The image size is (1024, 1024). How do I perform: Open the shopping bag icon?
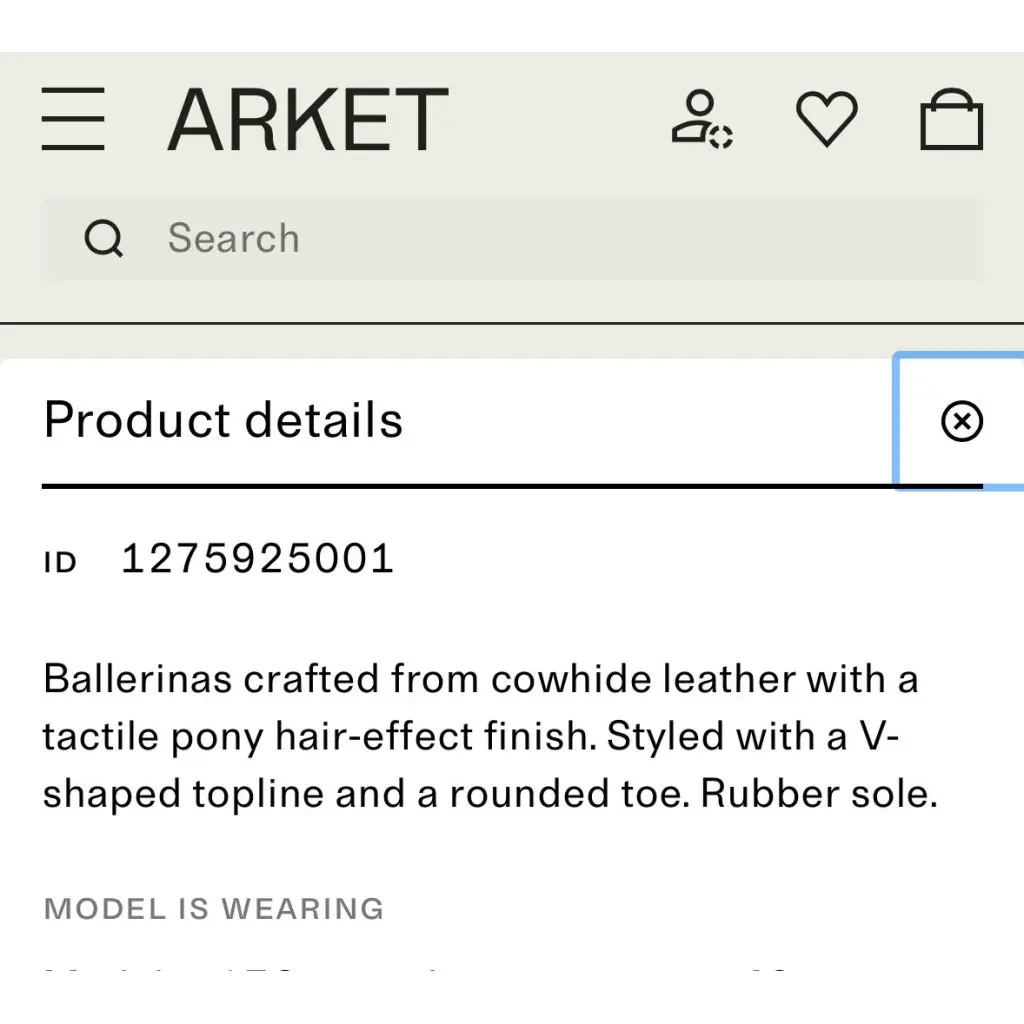pos(951,119)
